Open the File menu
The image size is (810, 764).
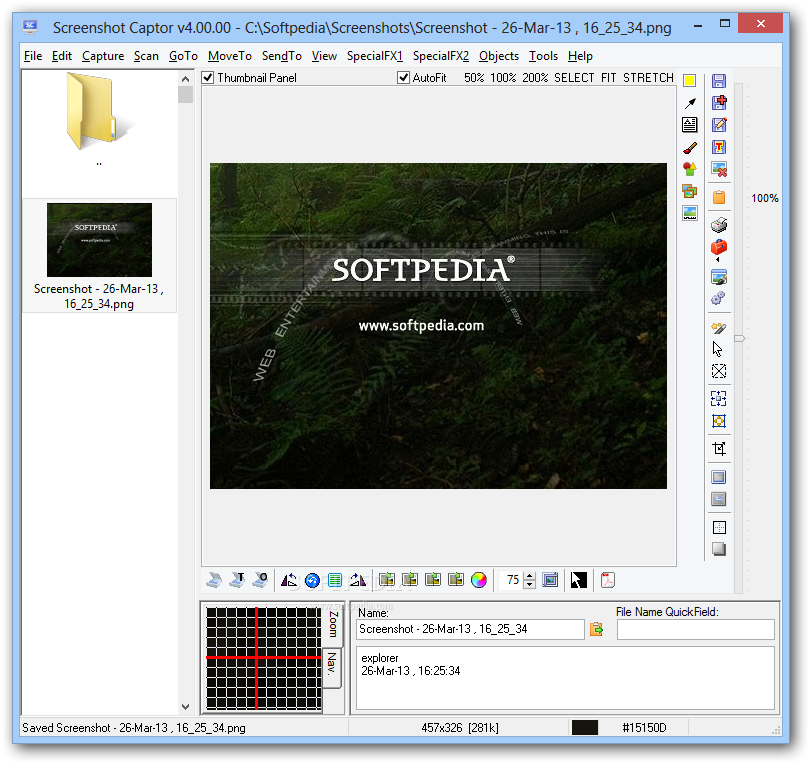click(33, 56)
